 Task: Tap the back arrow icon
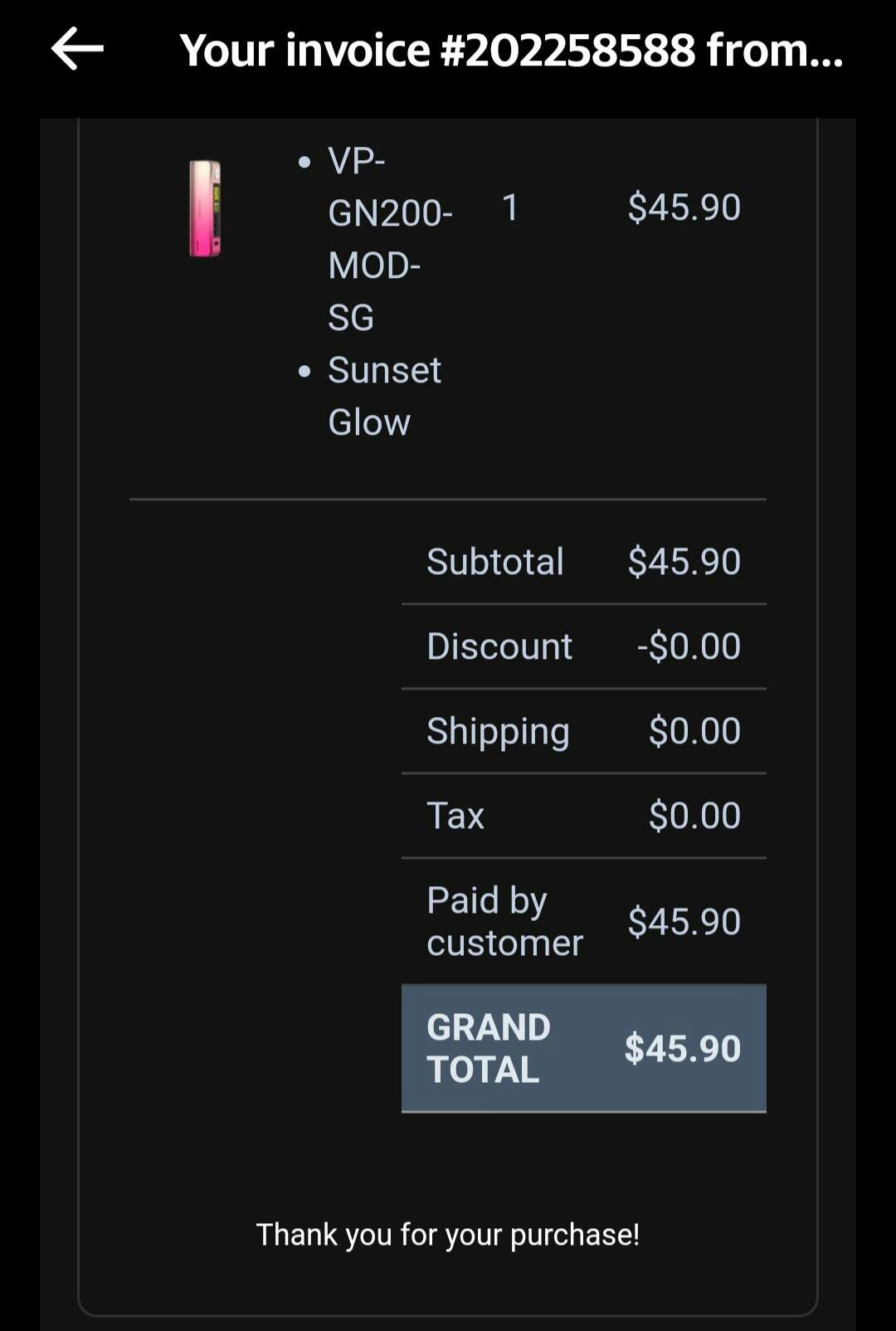[x=77, y=49]
